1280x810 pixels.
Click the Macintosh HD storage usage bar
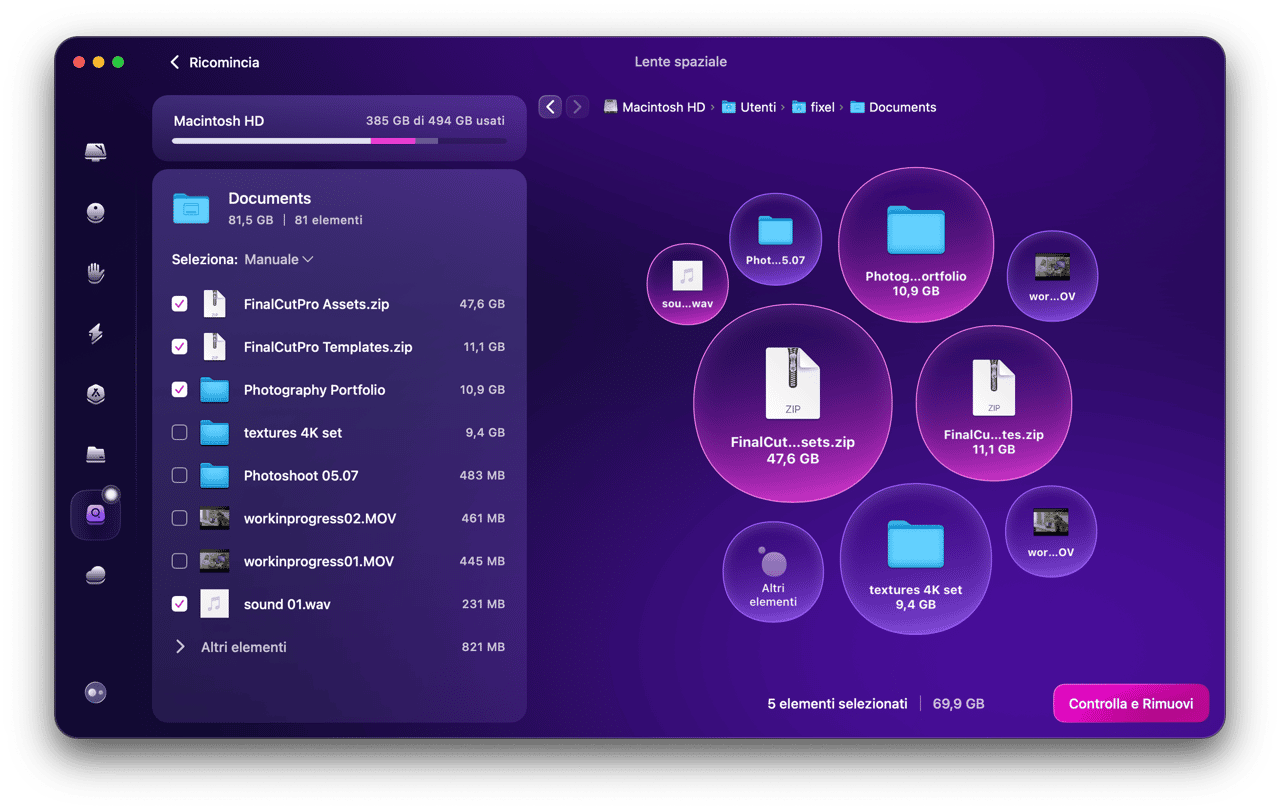338,141
